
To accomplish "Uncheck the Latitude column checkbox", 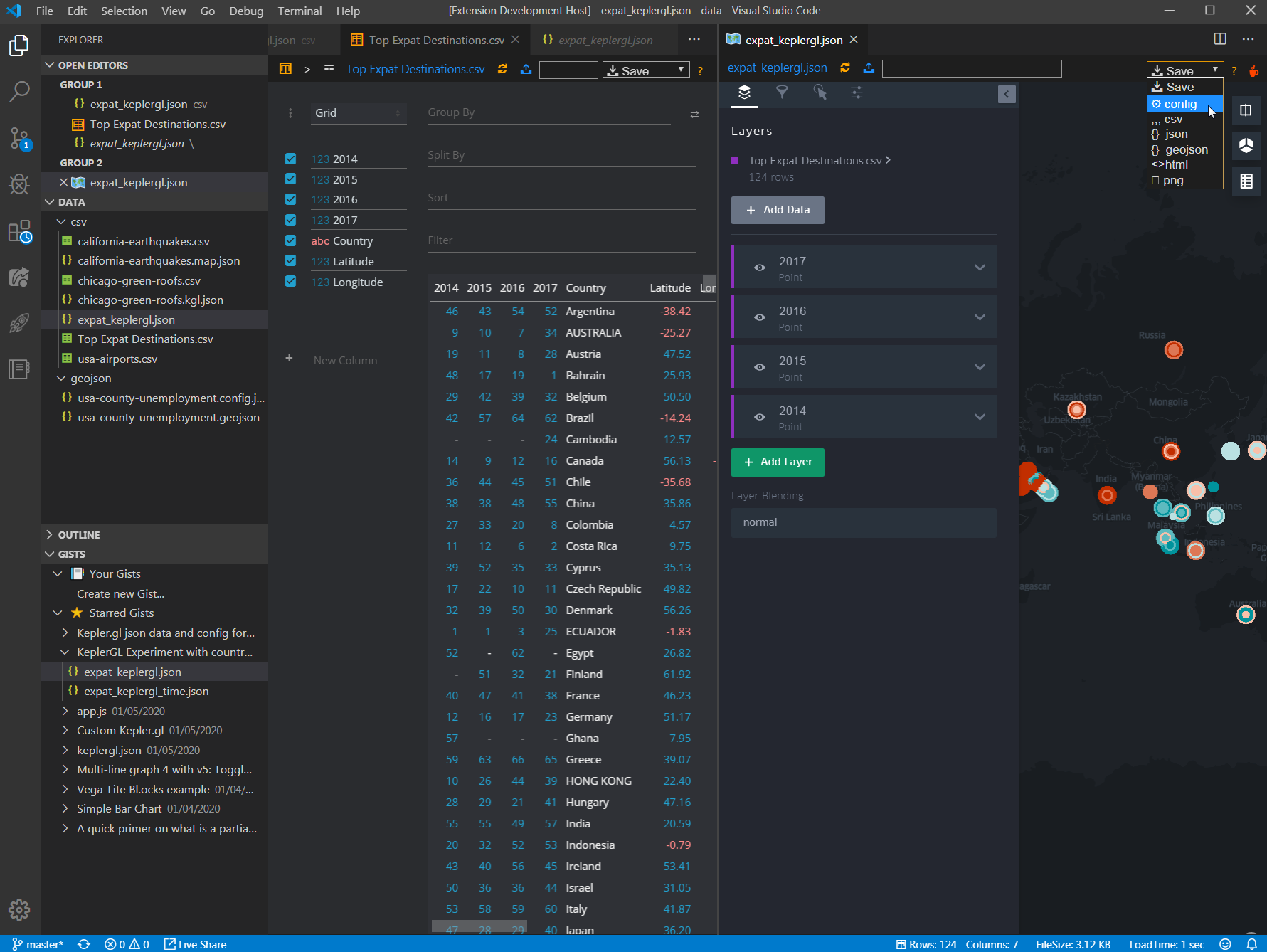I will 290,260.
